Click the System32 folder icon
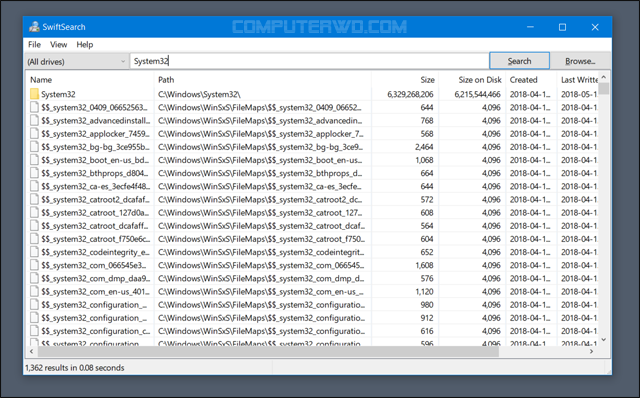 pyautogui.click(x=34, y=94)
